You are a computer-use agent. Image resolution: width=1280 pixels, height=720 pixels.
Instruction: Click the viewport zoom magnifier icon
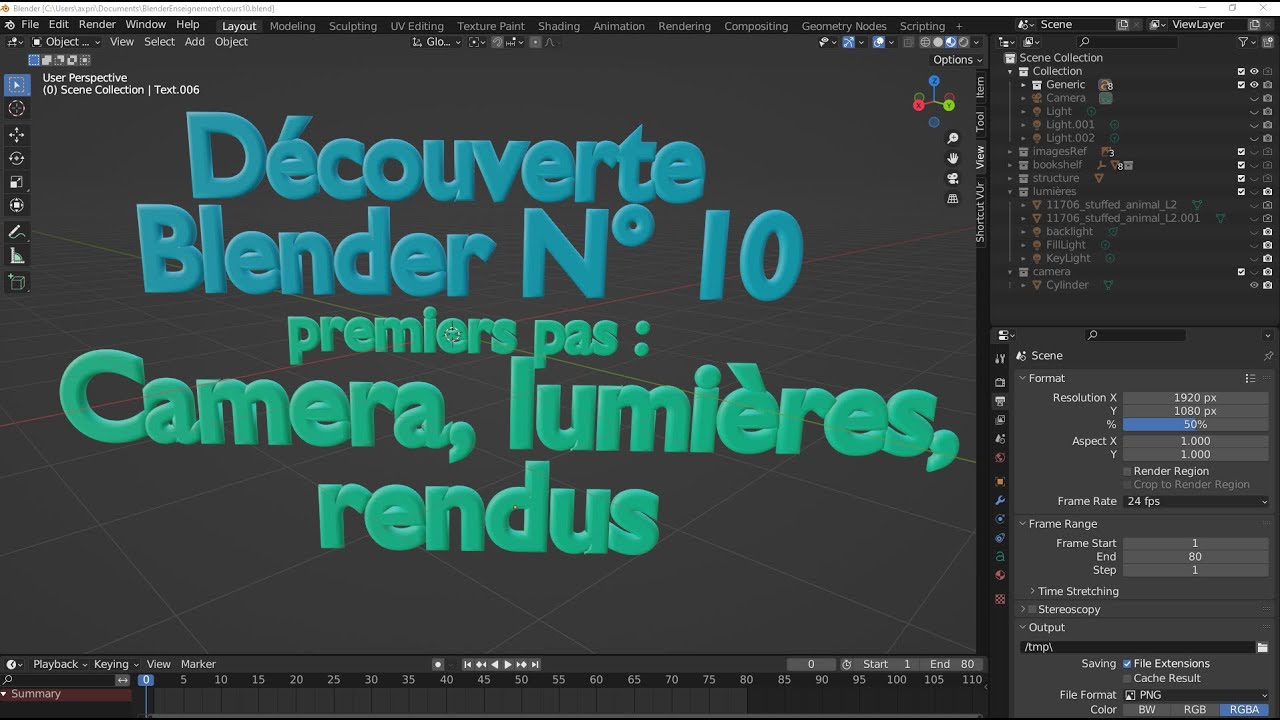953,138
